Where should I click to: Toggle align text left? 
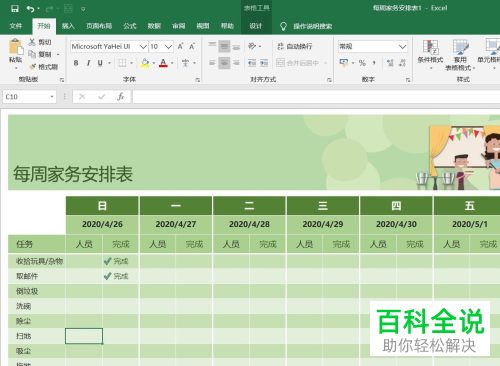coord(212,63)
